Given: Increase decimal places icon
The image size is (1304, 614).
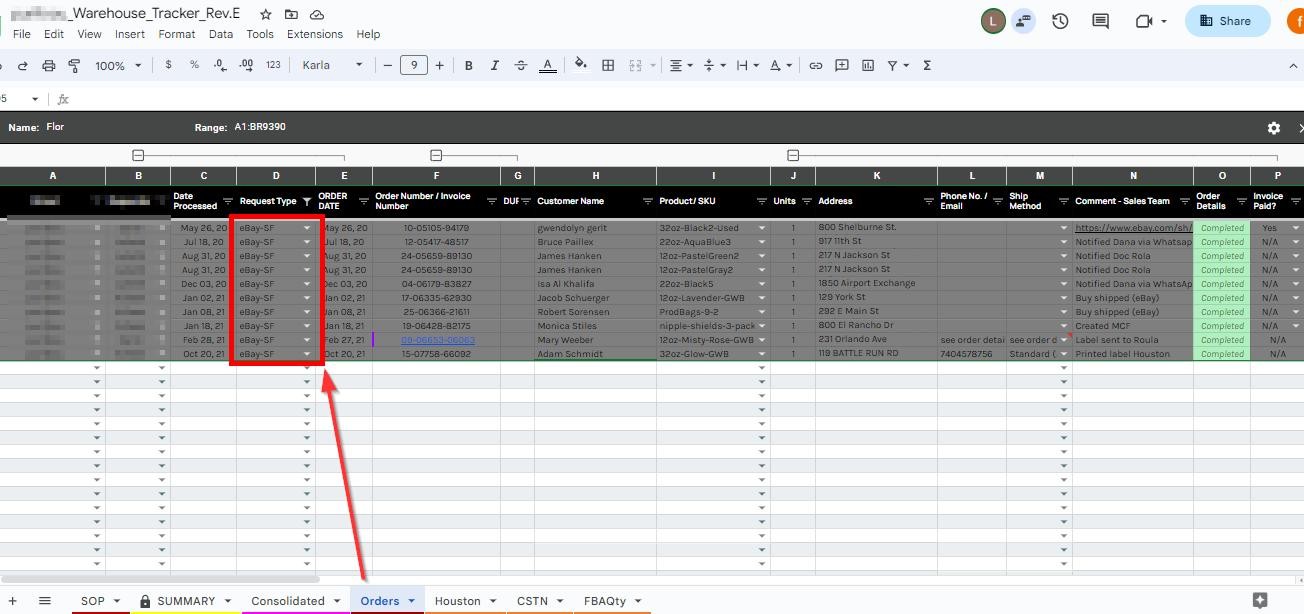Looking at the screenshot, I should pyautogui.click(x=246, y=65).
